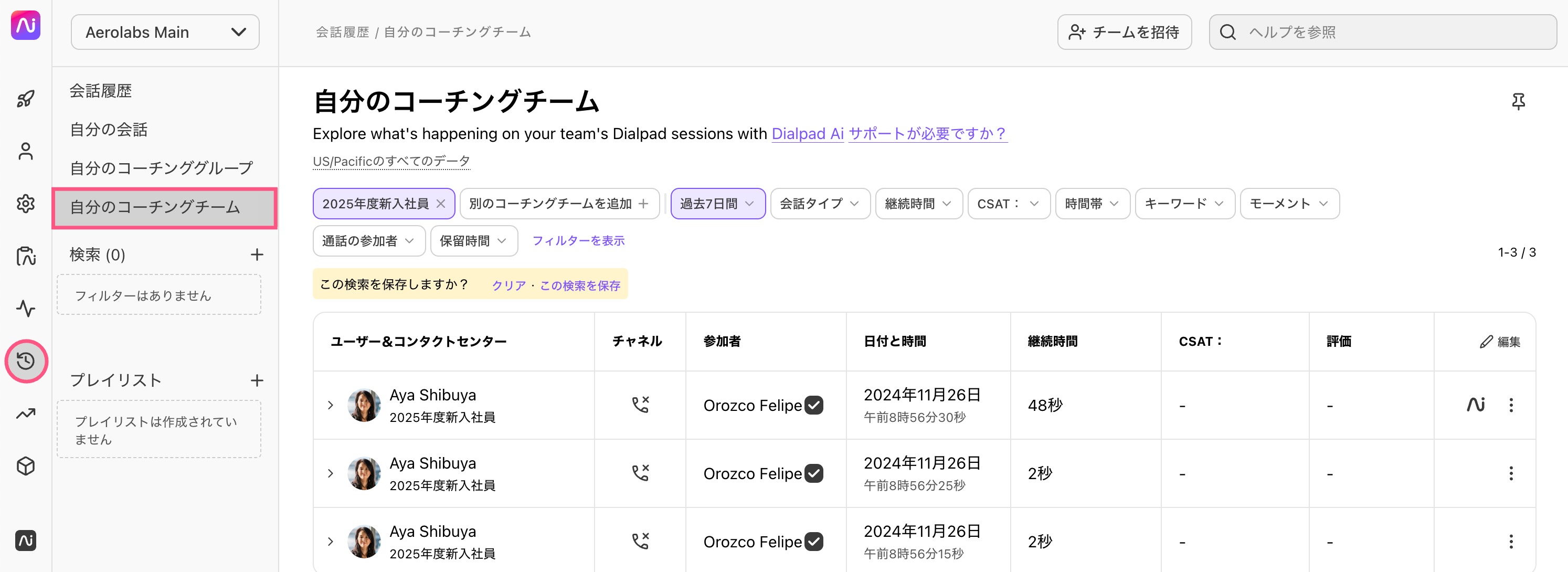Click the チームを招待 button
The width and height of the screenshot is (1568, 572).
(1124, 32)
